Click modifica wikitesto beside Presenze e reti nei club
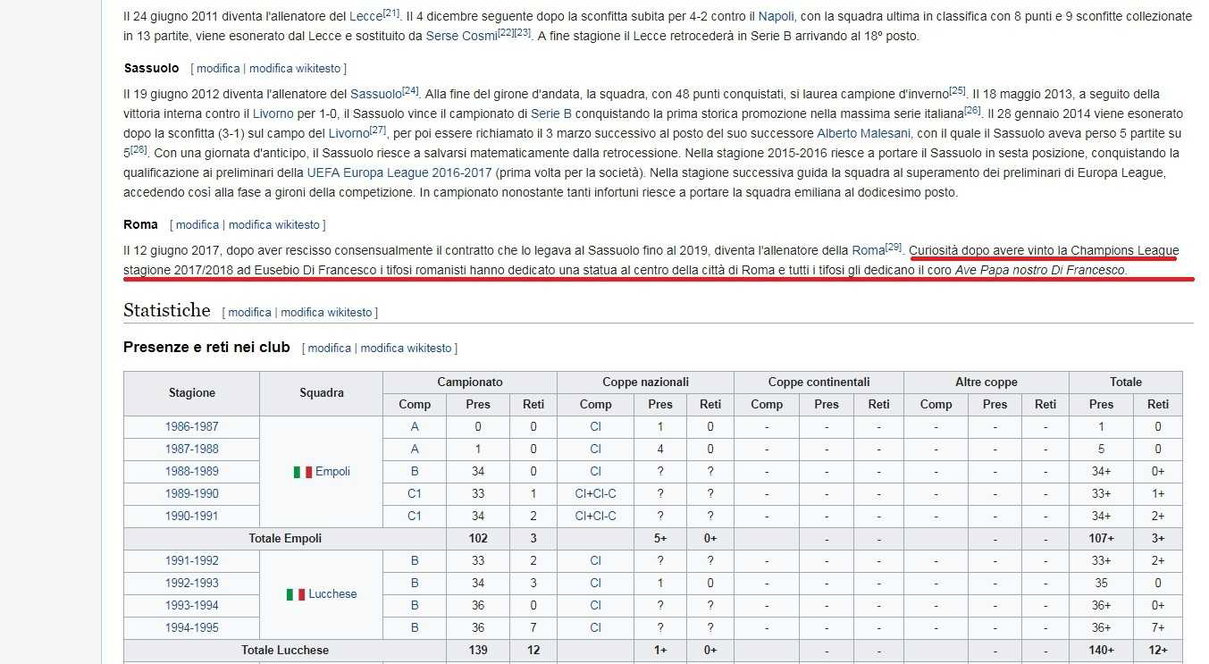1209x664 pixels. 406,348
